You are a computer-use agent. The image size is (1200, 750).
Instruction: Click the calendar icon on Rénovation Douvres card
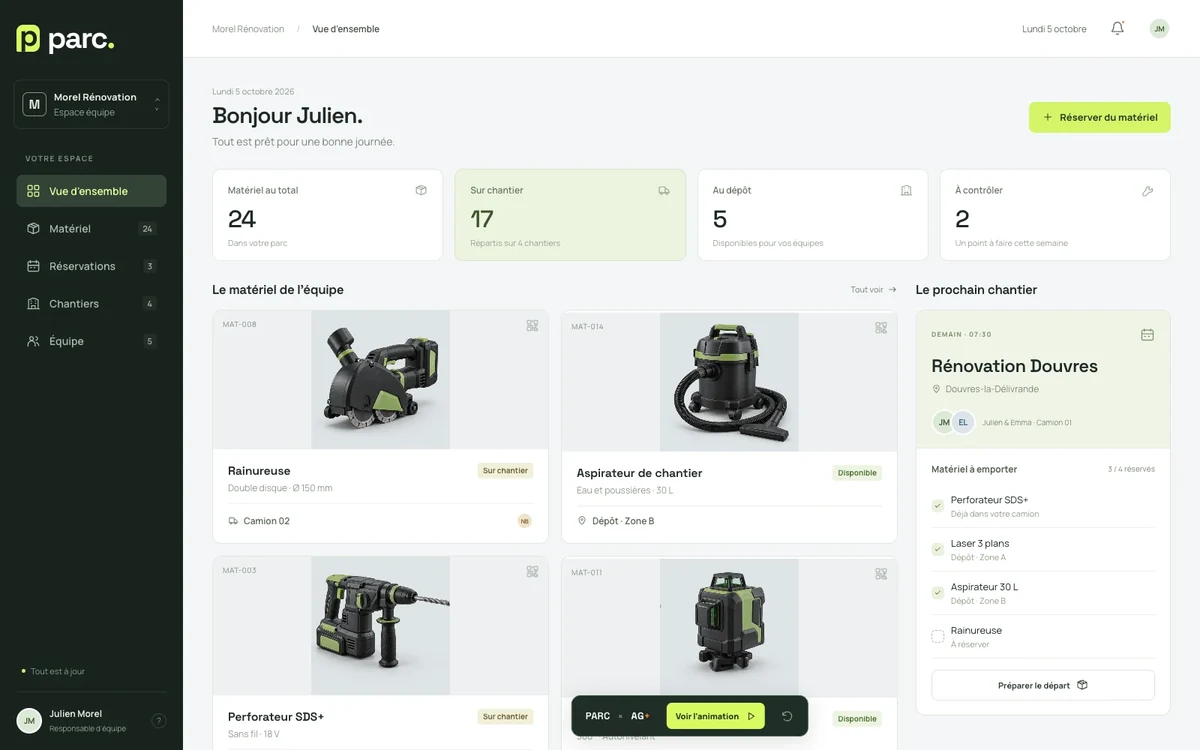(1147, 335)
